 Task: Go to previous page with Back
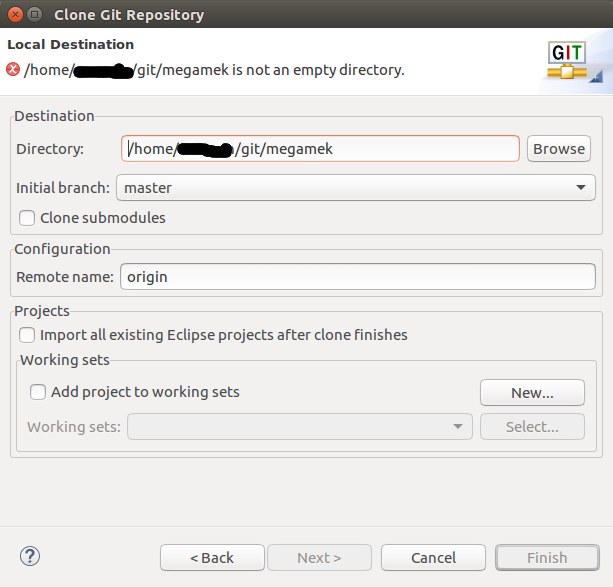(x=212, y=558)
